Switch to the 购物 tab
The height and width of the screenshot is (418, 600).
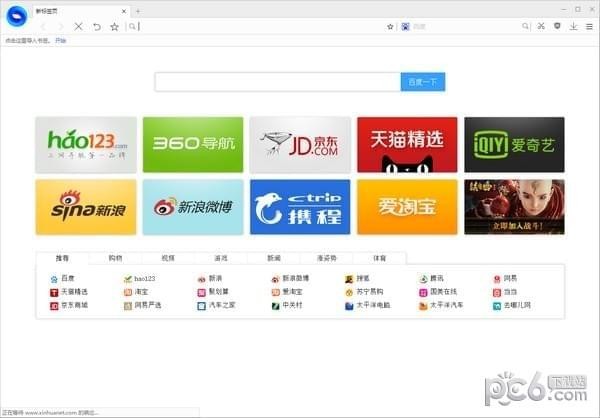(x=115, y=258)
